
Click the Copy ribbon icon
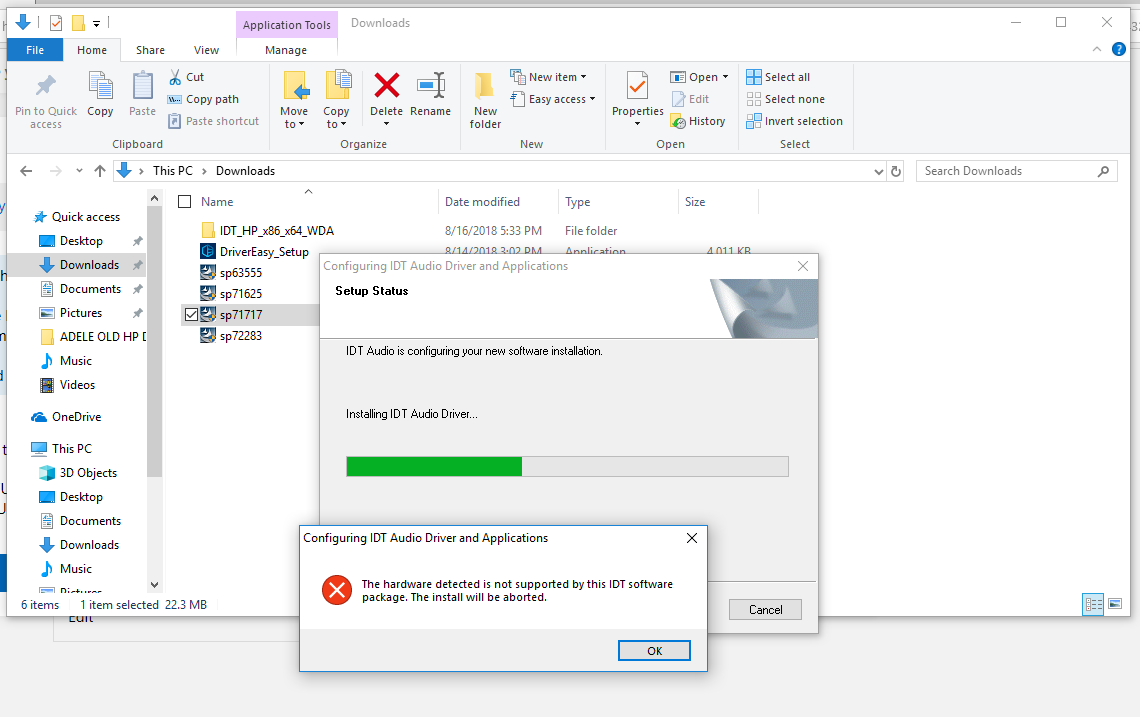(x=100, y=86)
